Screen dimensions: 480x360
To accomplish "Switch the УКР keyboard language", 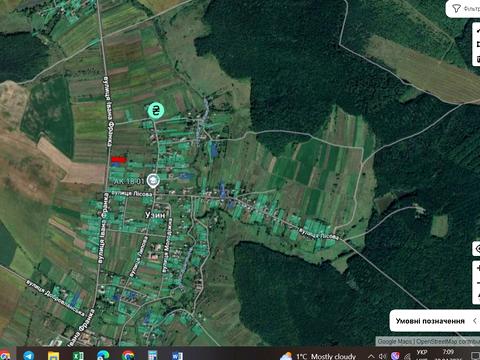I will pos(421,352).
